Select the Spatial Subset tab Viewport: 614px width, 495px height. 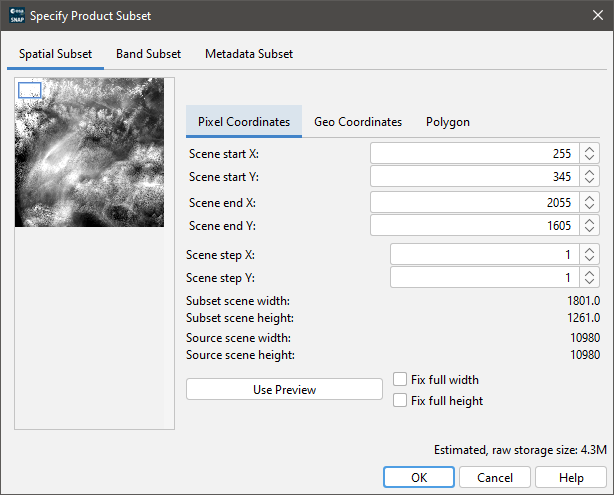[x=55, y=53]
